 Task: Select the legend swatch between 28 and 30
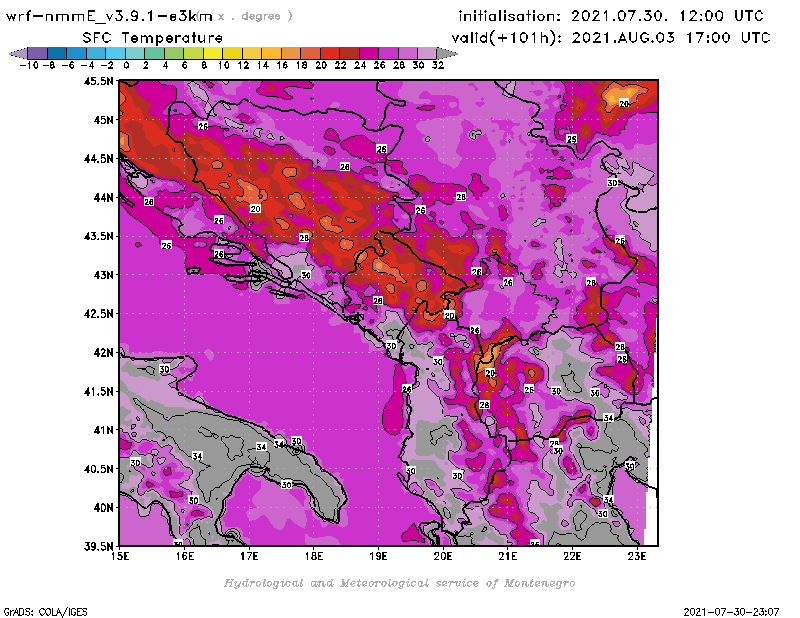pyautogui.click(x=408, y=53)
